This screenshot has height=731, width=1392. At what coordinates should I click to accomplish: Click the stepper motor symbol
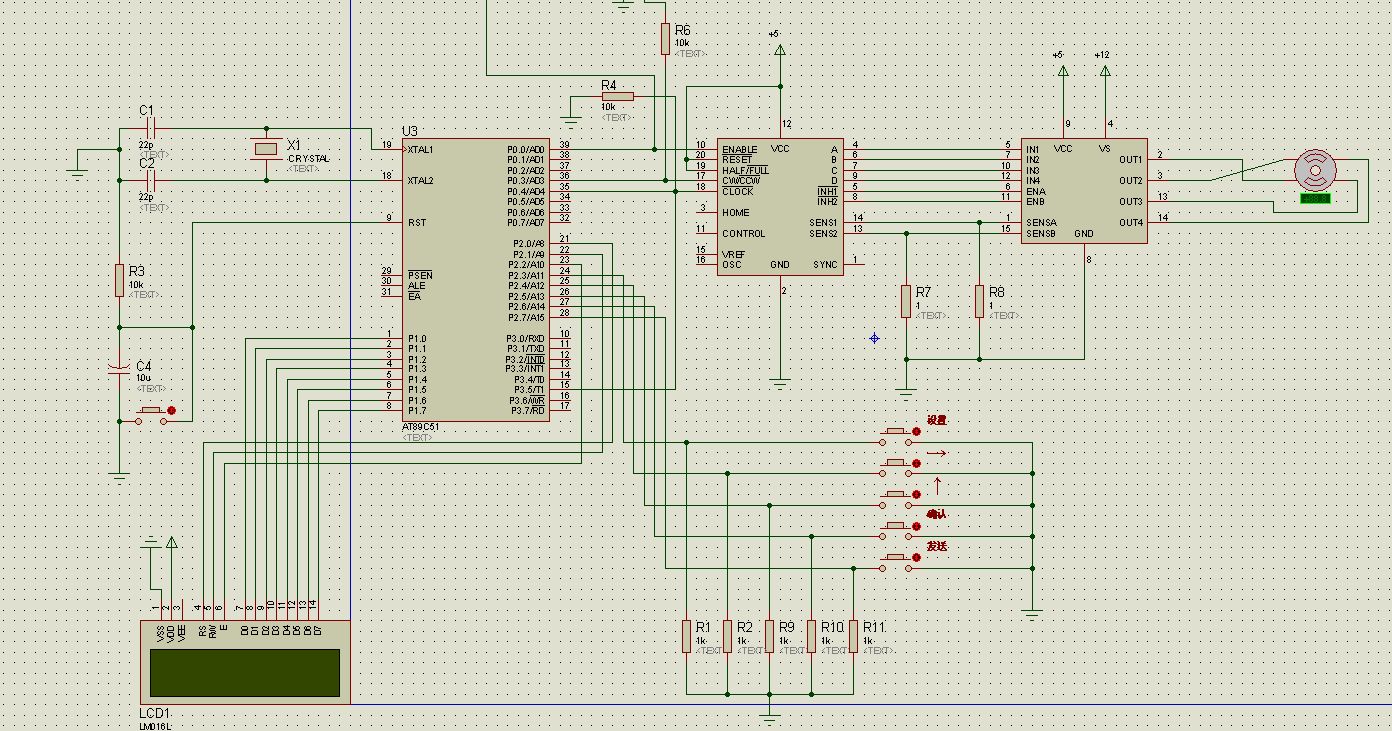[x=1313, y=170]
